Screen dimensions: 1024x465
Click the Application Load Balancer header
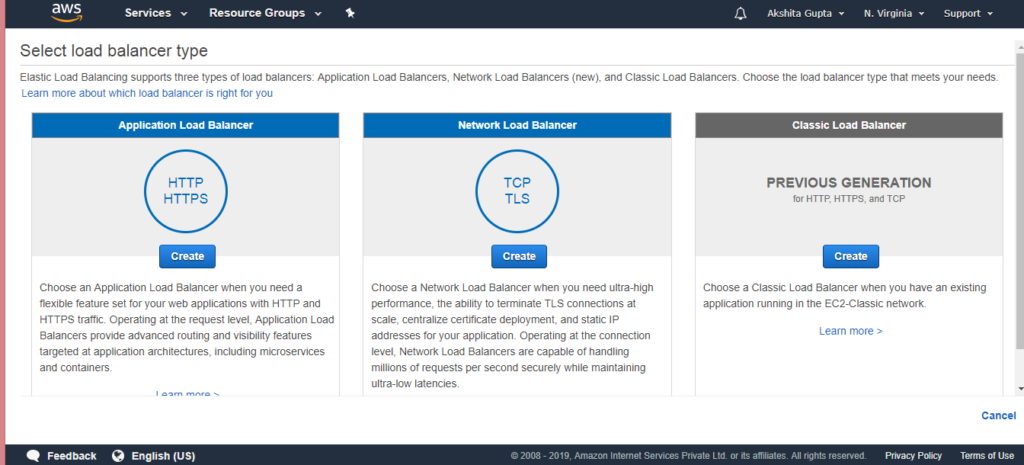pyautogui.click(x=185, y=125)
